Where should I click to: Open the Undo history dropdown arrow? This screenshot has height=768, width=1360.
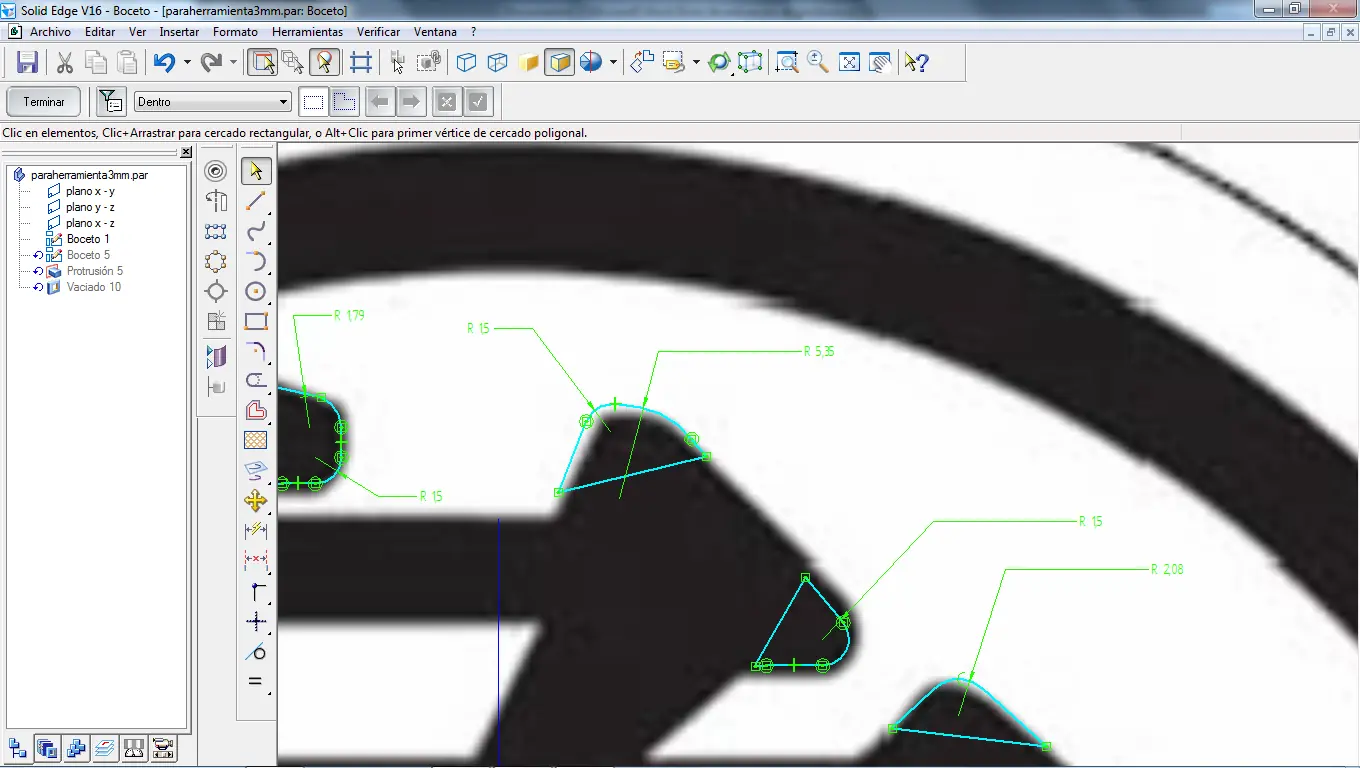[186, 62]
